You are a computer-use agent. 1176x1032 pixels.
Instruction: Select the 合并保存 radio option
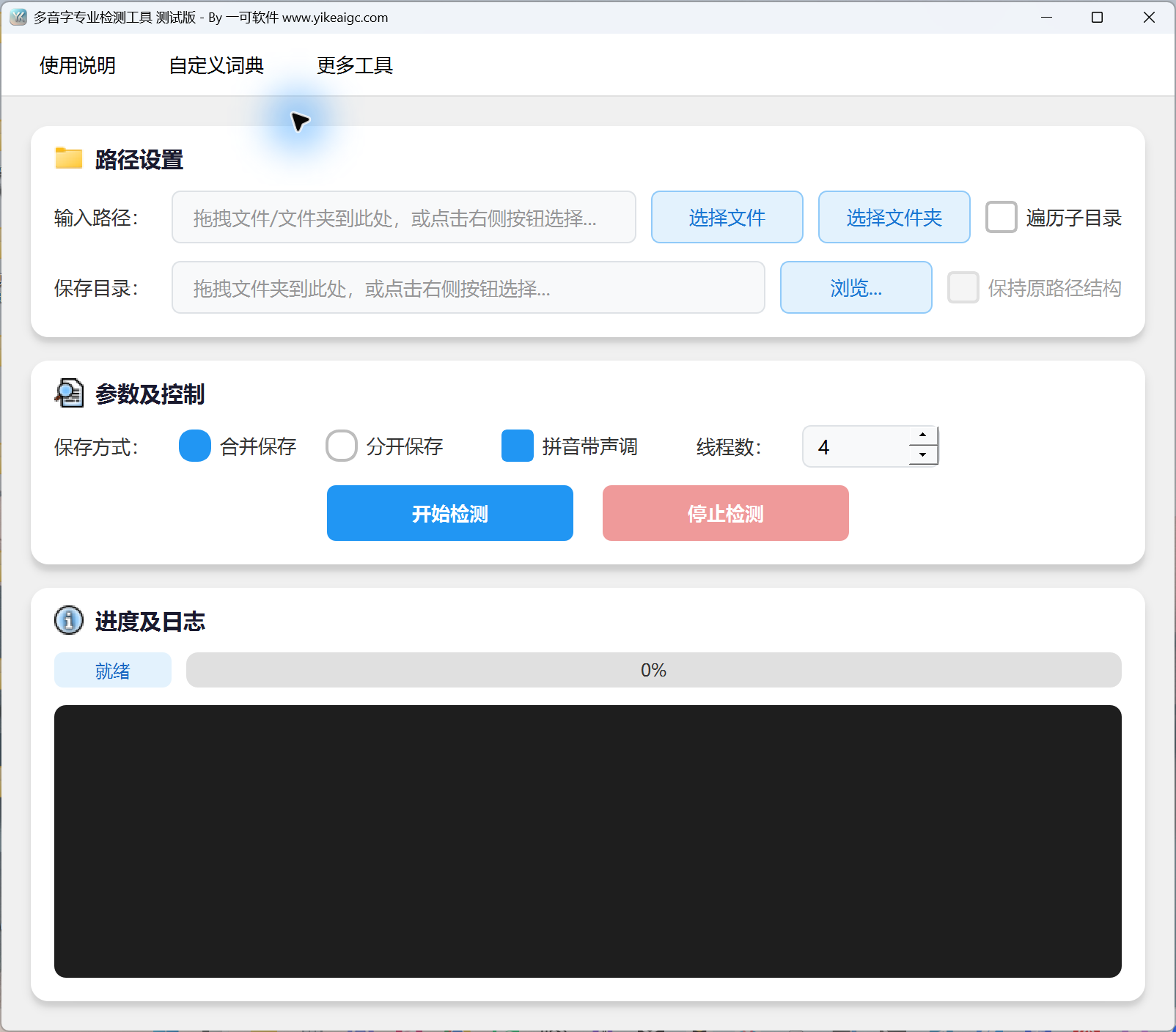[195, 446]
